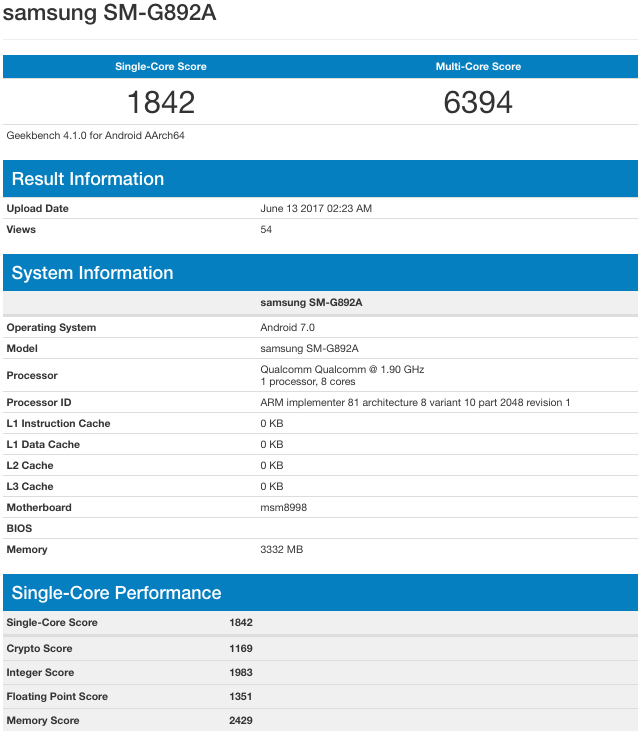Click the Floating Point Score label
Image resolution: width=641 pixels, height=731 pixels.
click(x=57, y=697)
